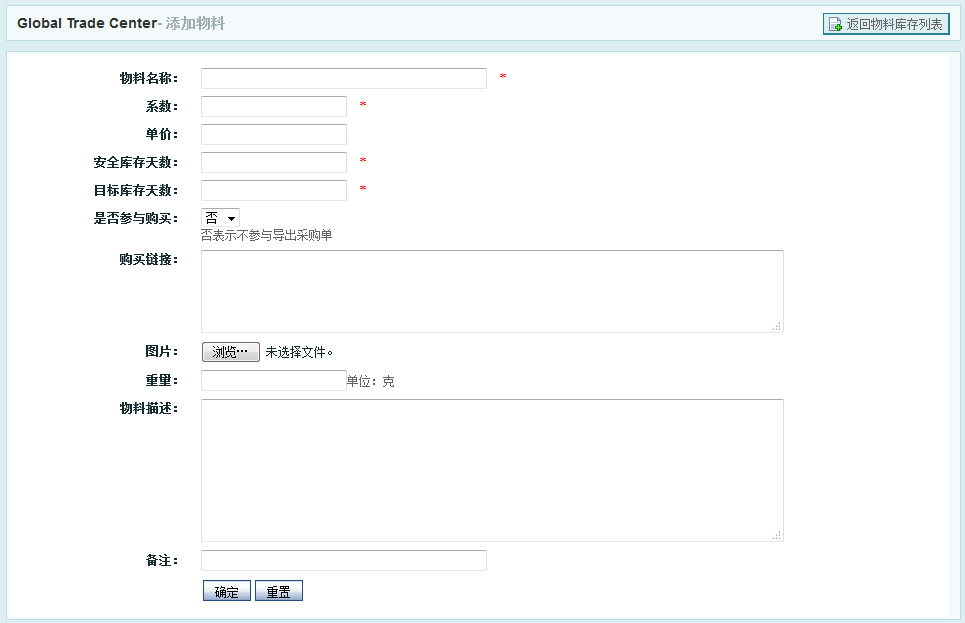Click the 购买链接 textarea resize handle
This screenshot has width=965, height=623.
tap(777, 326)
